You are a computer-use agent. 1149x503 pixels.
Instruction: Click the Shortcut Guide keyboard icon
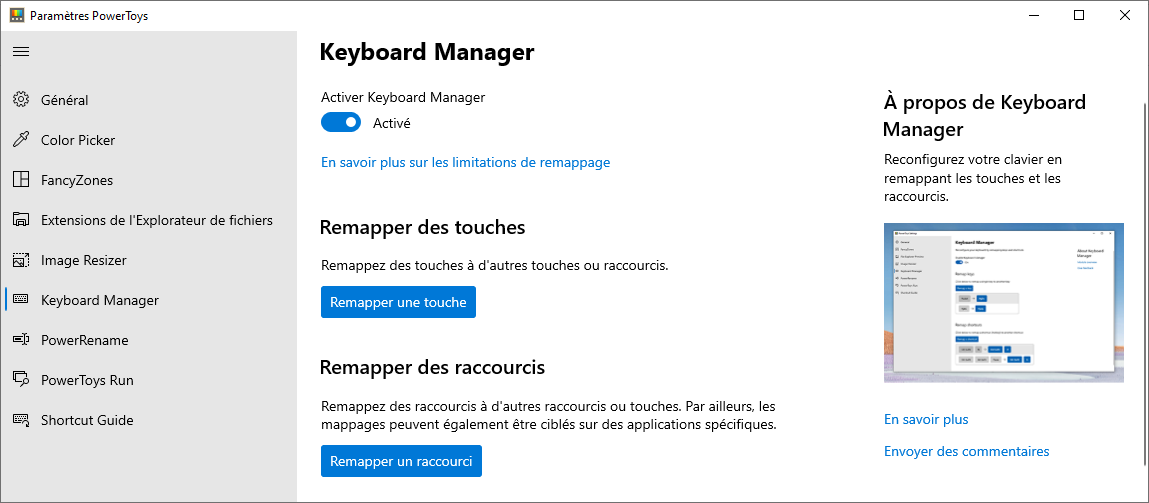[21, 420]
